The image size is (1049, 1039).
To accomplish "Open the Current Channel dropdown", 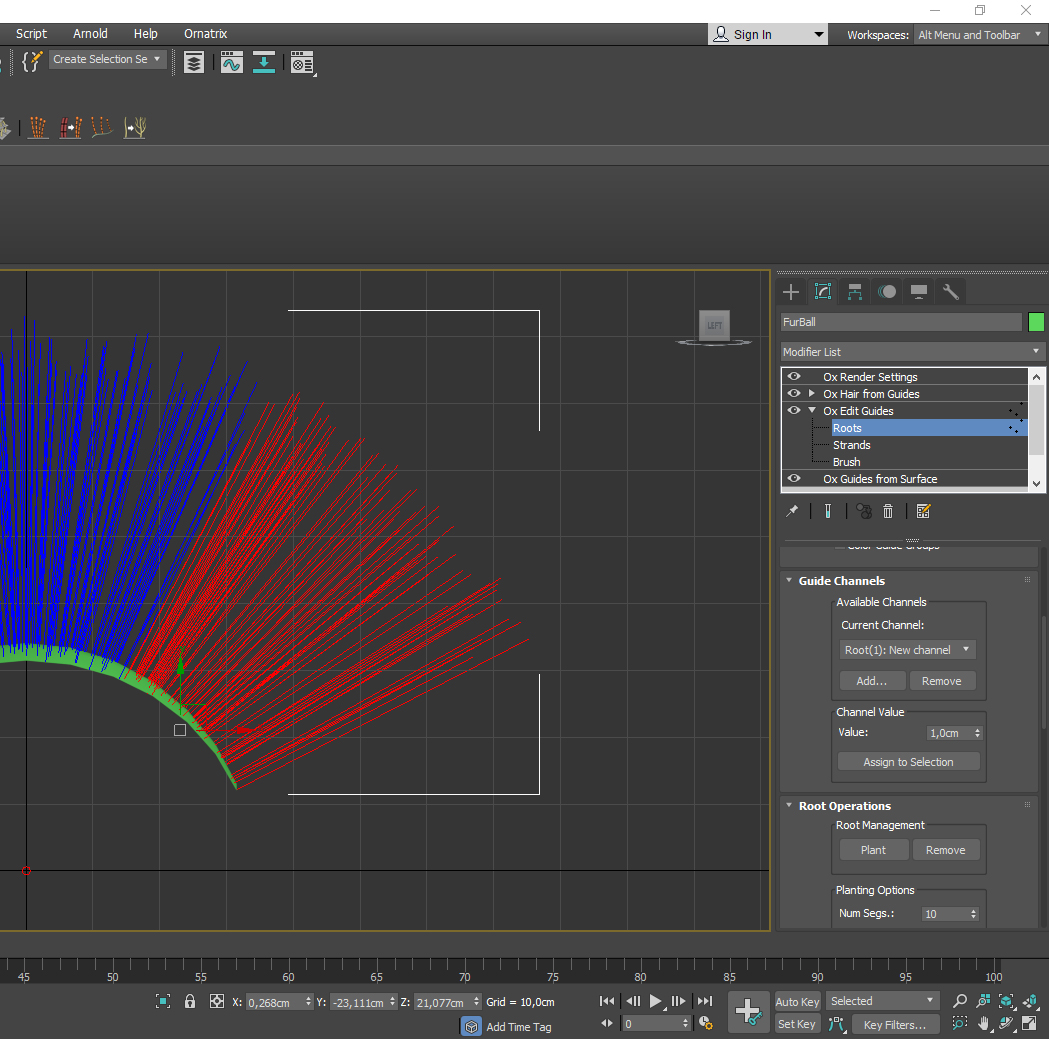I will [908, 650].
